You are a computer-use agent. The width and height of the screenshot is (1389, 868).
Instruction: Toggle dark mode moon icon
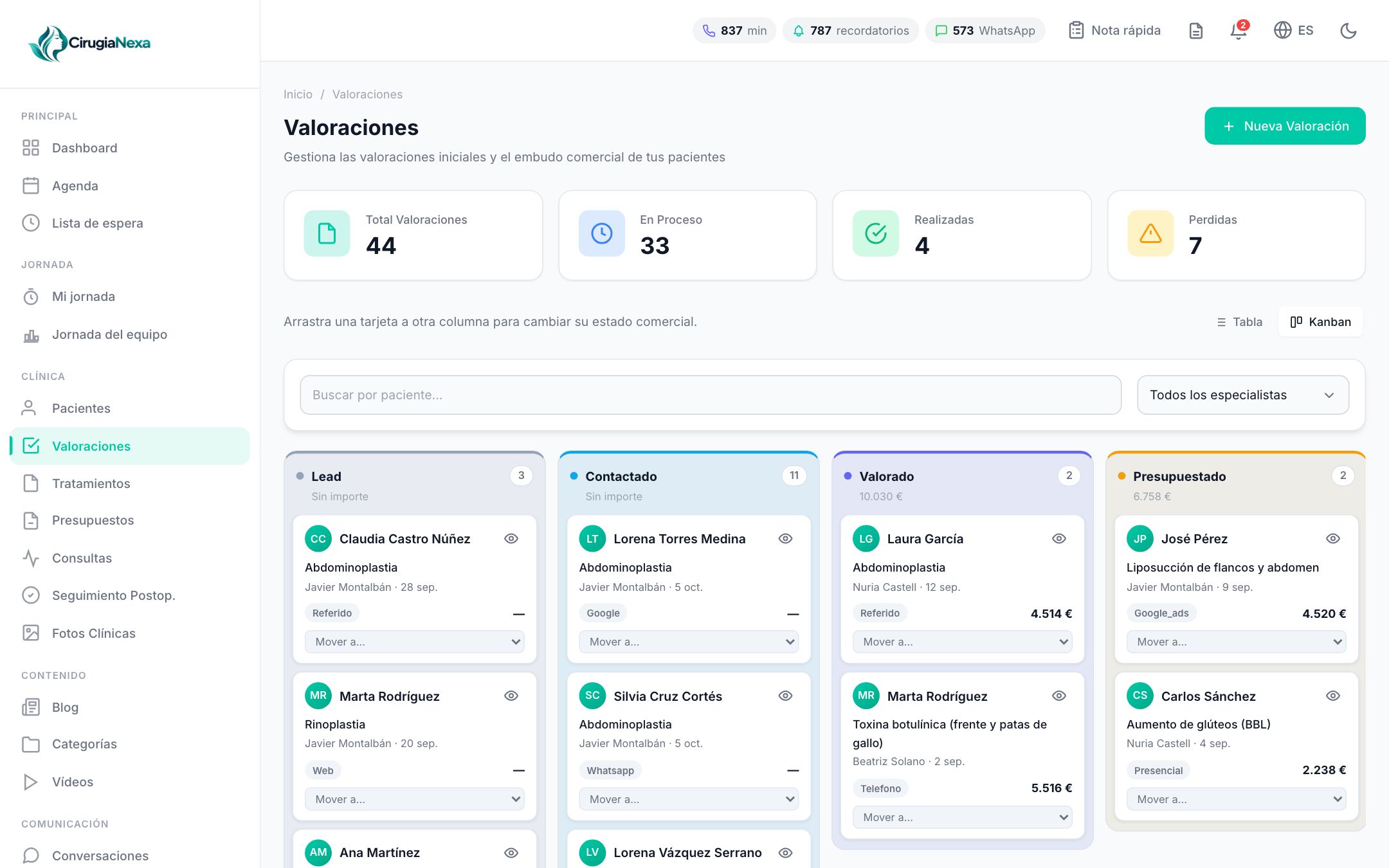point(1348,30)
